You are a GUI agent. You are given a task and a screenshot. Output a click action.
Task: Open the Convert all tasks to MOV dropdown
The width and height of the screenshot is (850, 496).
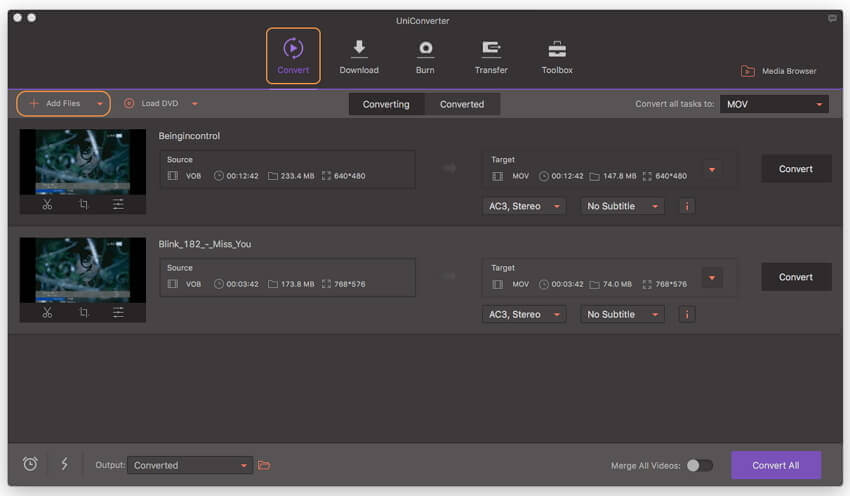tap(774, 104)
